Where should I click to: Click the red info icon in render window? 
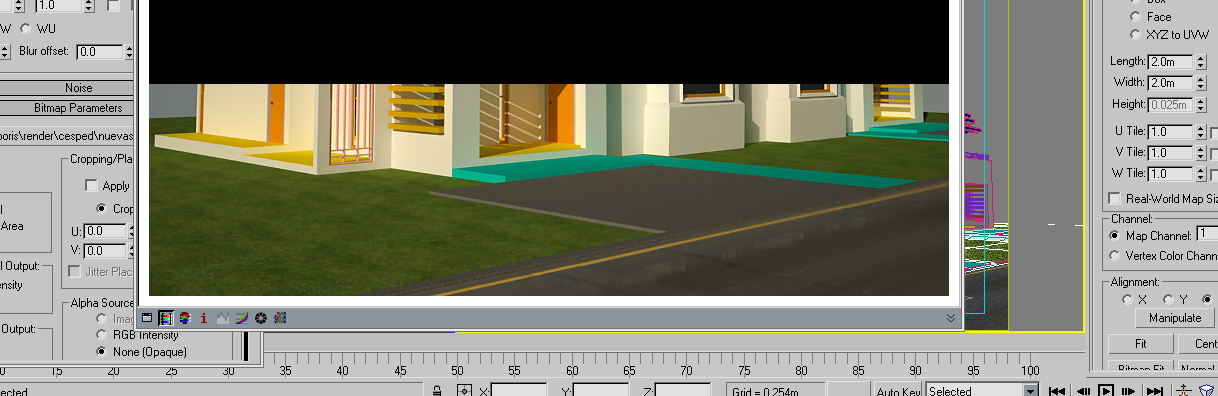point(204,318)
